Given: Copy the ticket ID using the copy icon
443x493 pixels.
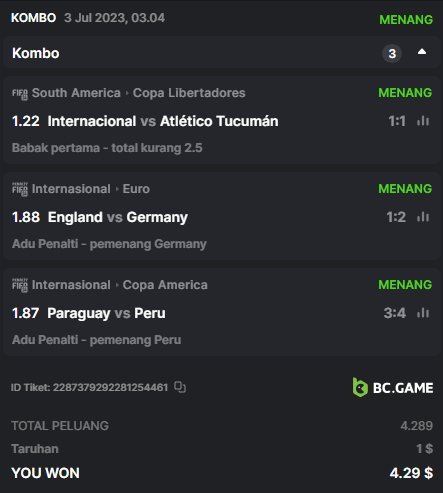Looking at the screenshot, I should pos(180,387).
